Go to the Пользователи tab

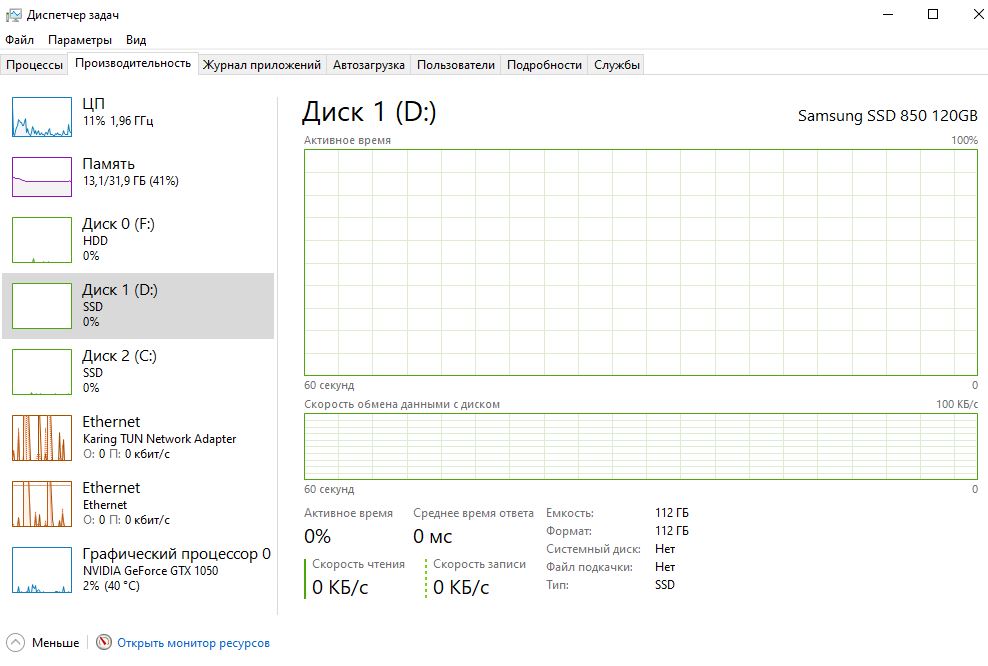click(456, 65)
